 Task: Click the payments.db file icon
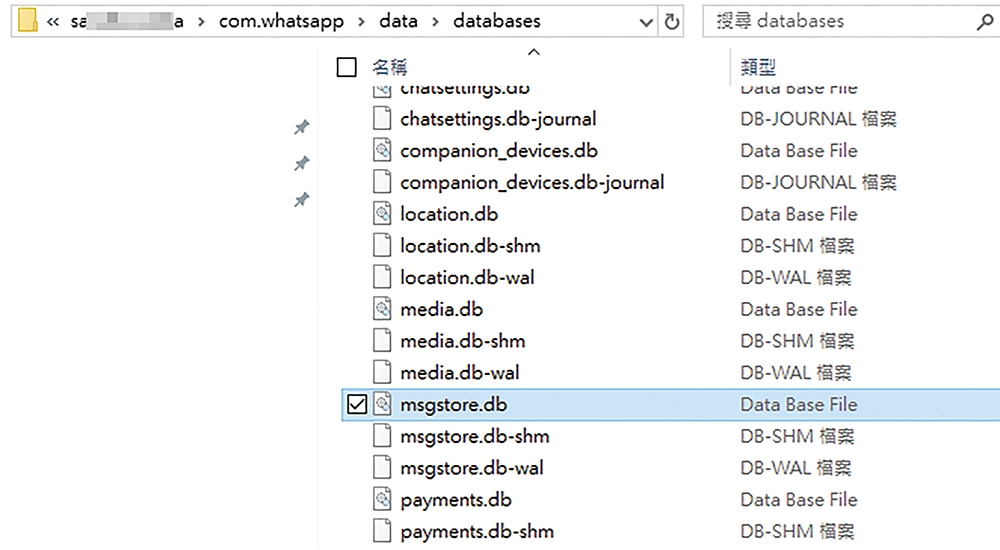click(382, 500)
